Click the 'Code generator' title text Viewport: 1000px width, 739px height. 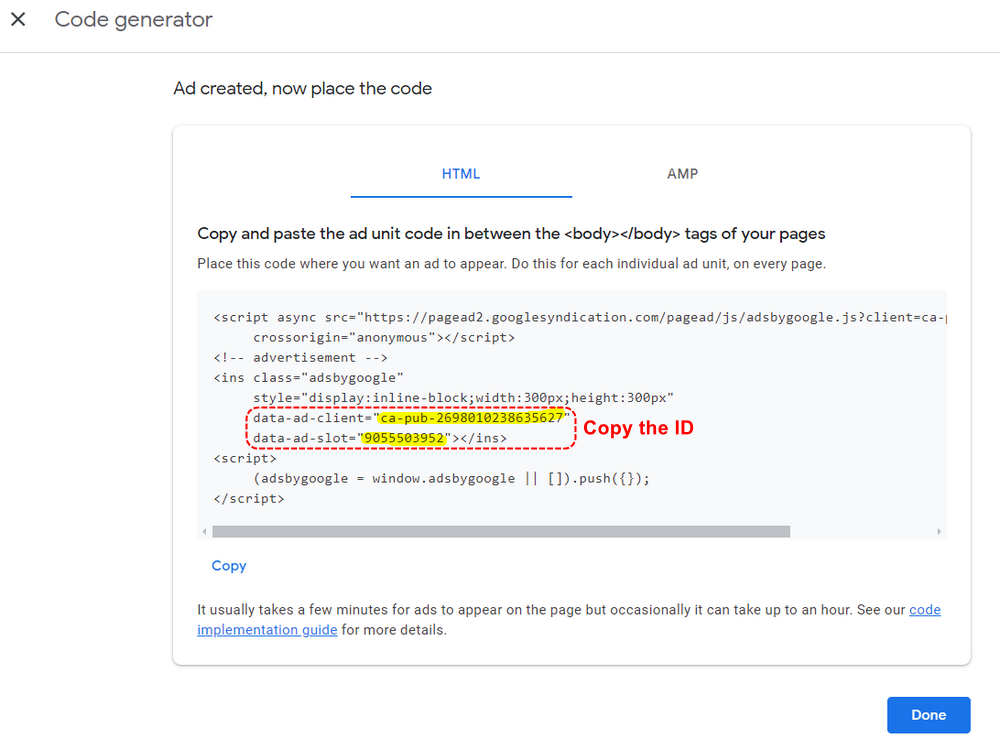pos(133,20)
